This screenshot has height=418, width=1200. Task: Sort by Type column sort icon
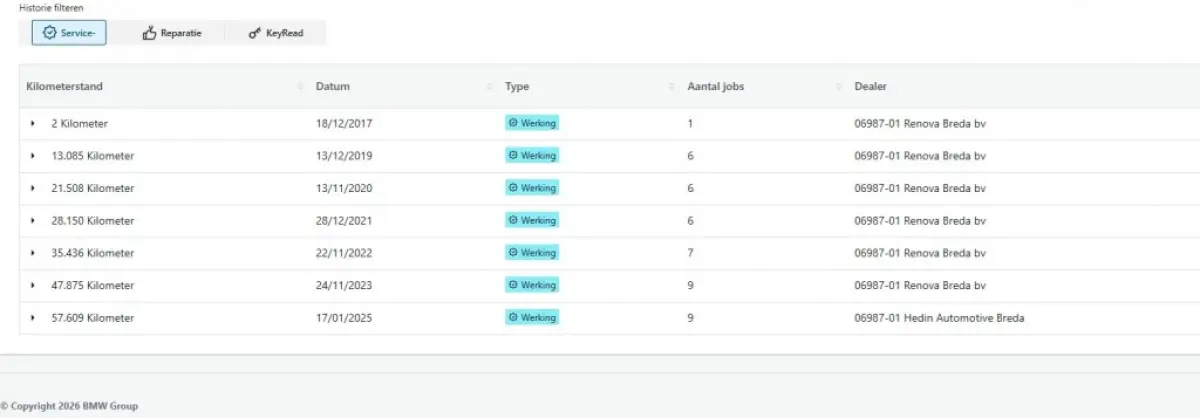tap(672, 87)
